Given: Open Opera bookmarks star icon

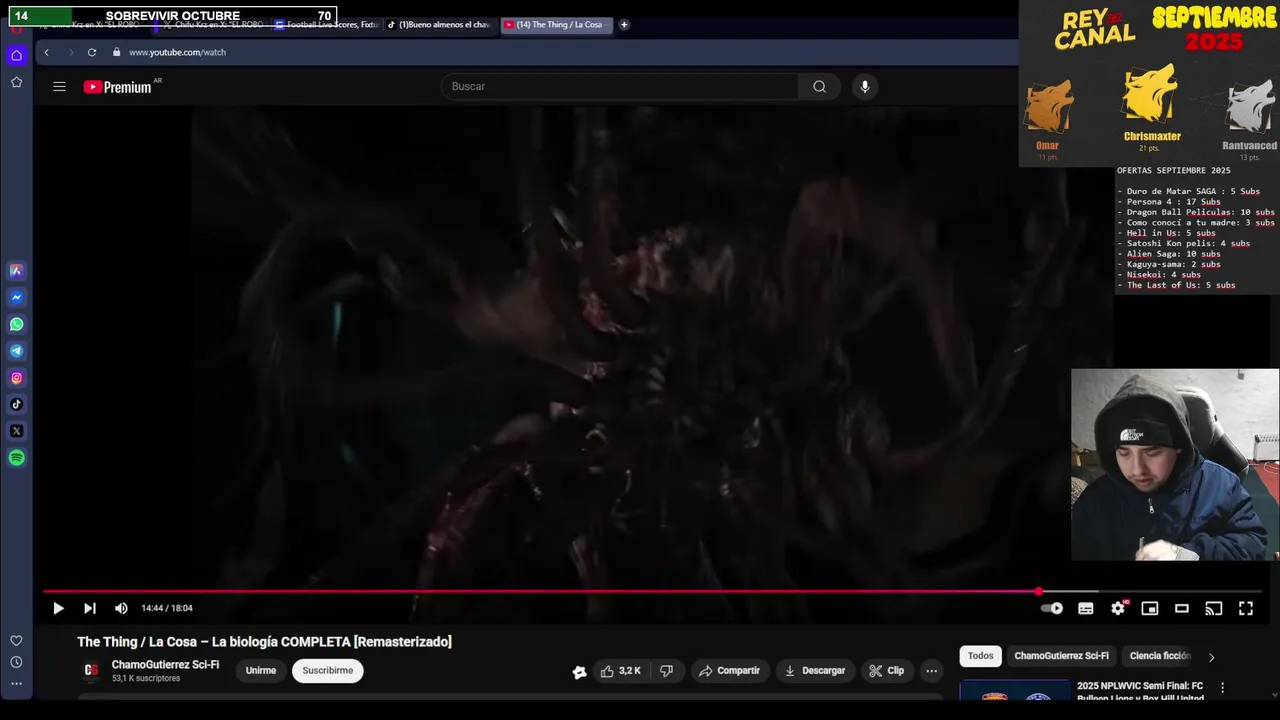Looking at the screenshot, I should pyautogui.click(x=16, y=82).
